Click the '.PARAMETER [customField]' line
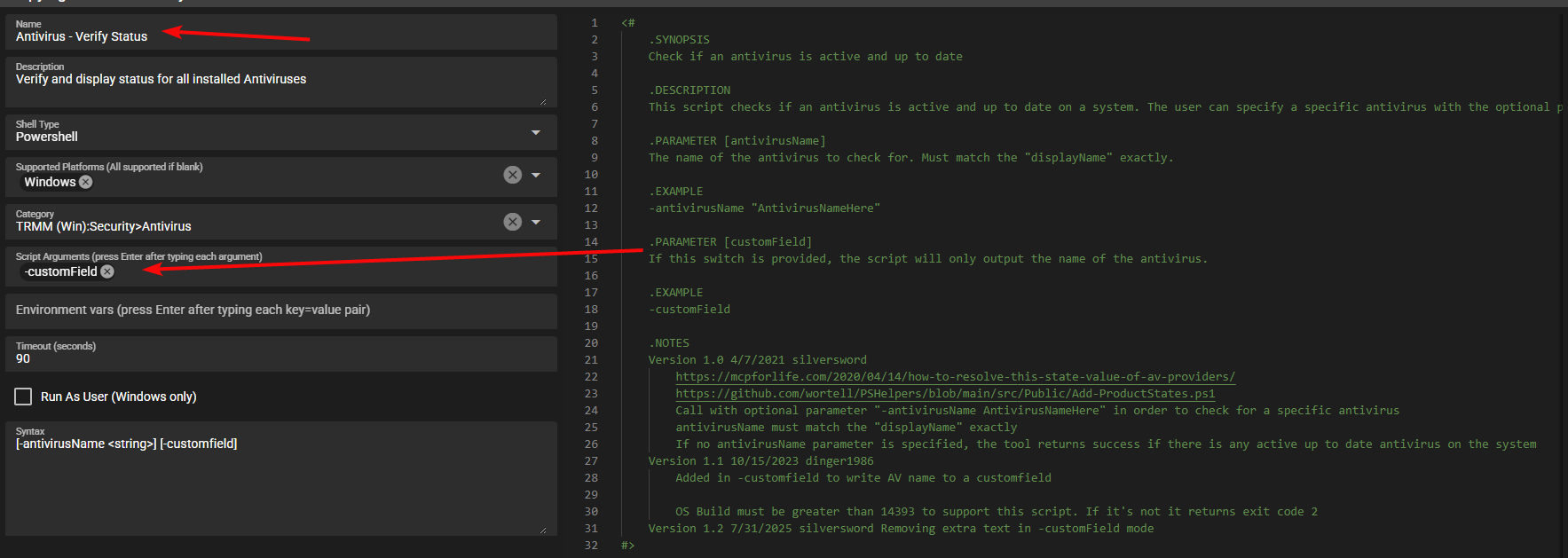Screen dimensions: 1568x558 tap(729, 241)
